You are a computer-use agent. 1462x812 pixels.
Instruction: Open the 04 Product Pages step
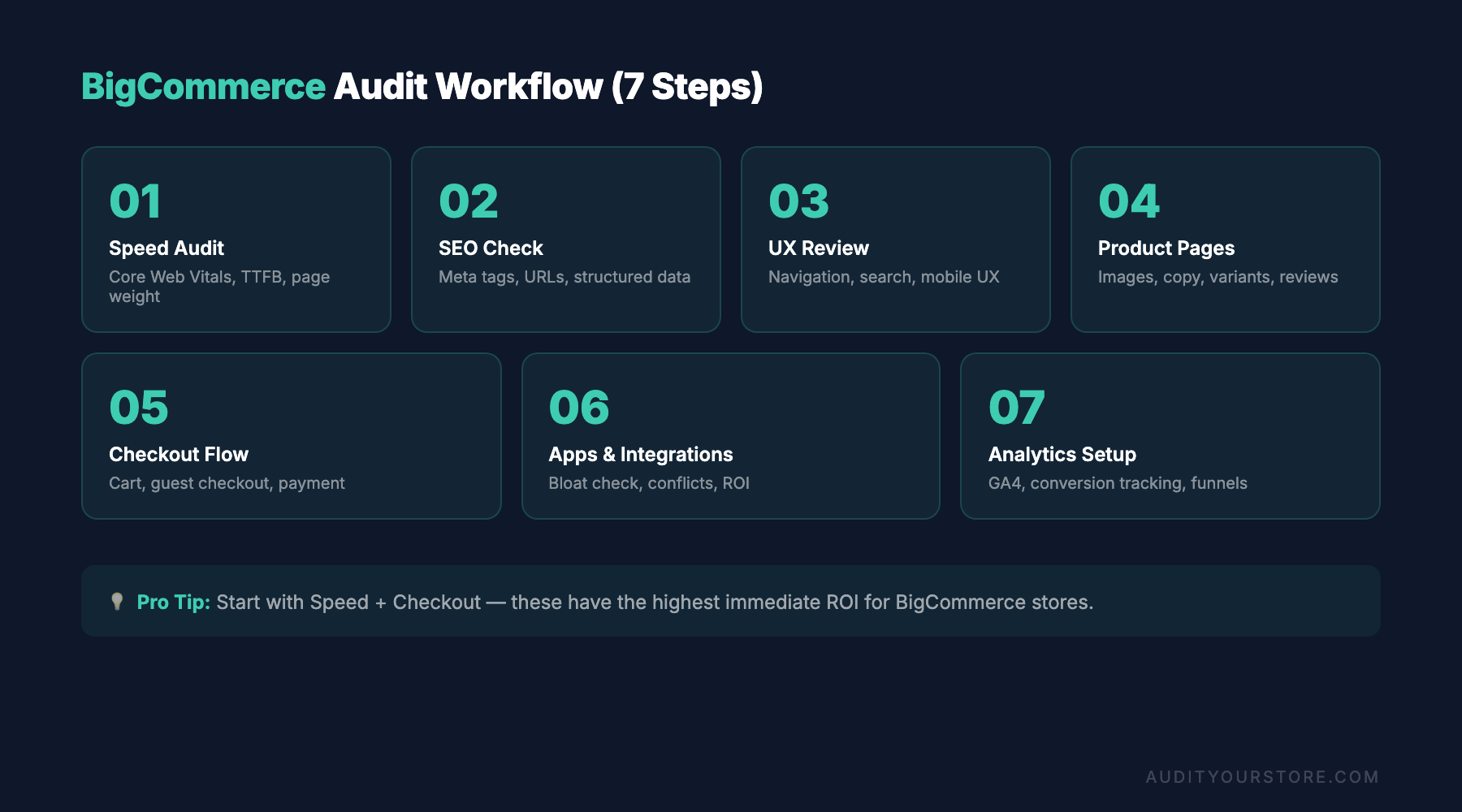1225,239
